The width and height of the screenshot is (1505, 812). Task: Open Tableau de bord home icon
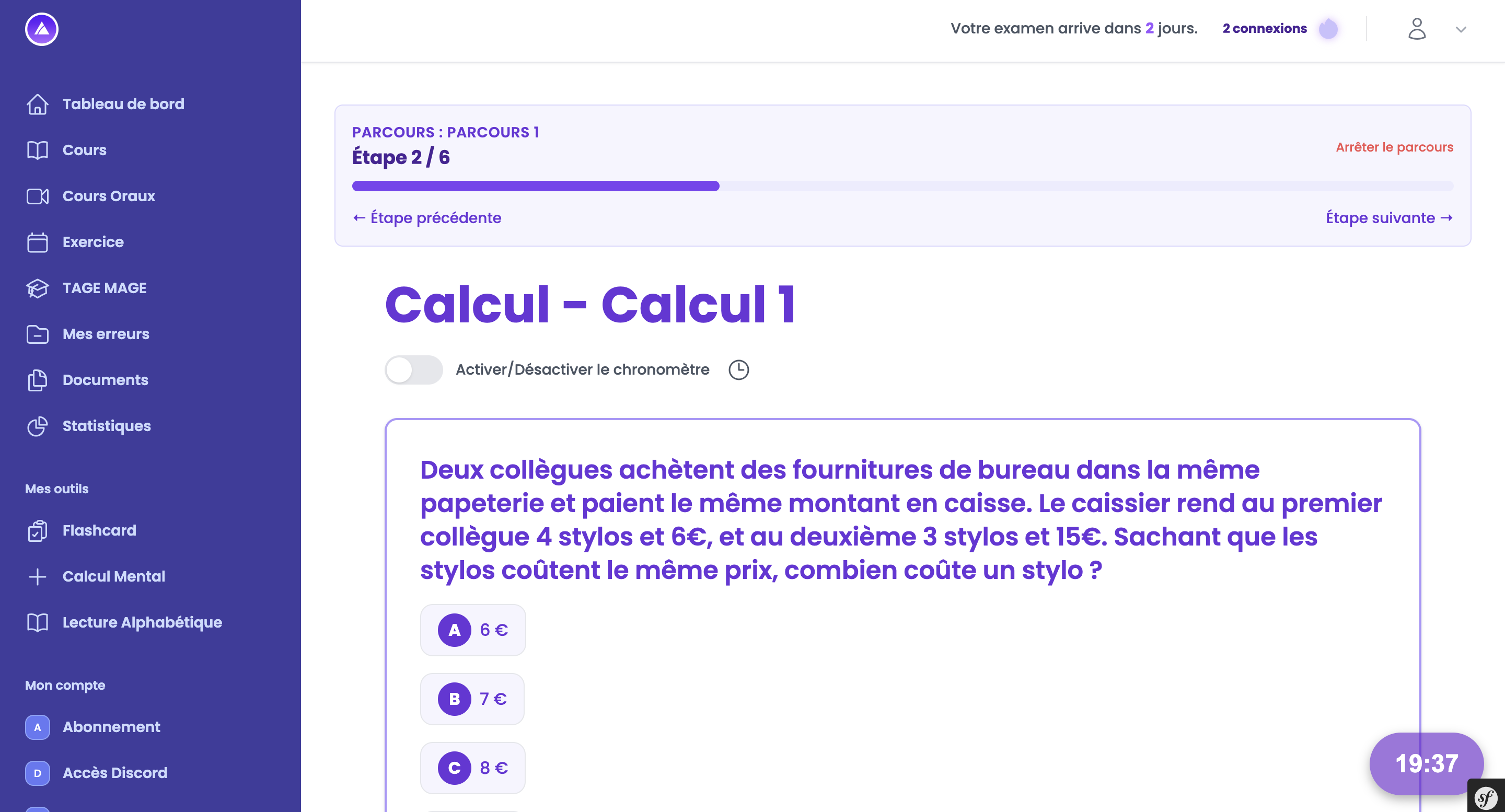[x=38, y=104]
